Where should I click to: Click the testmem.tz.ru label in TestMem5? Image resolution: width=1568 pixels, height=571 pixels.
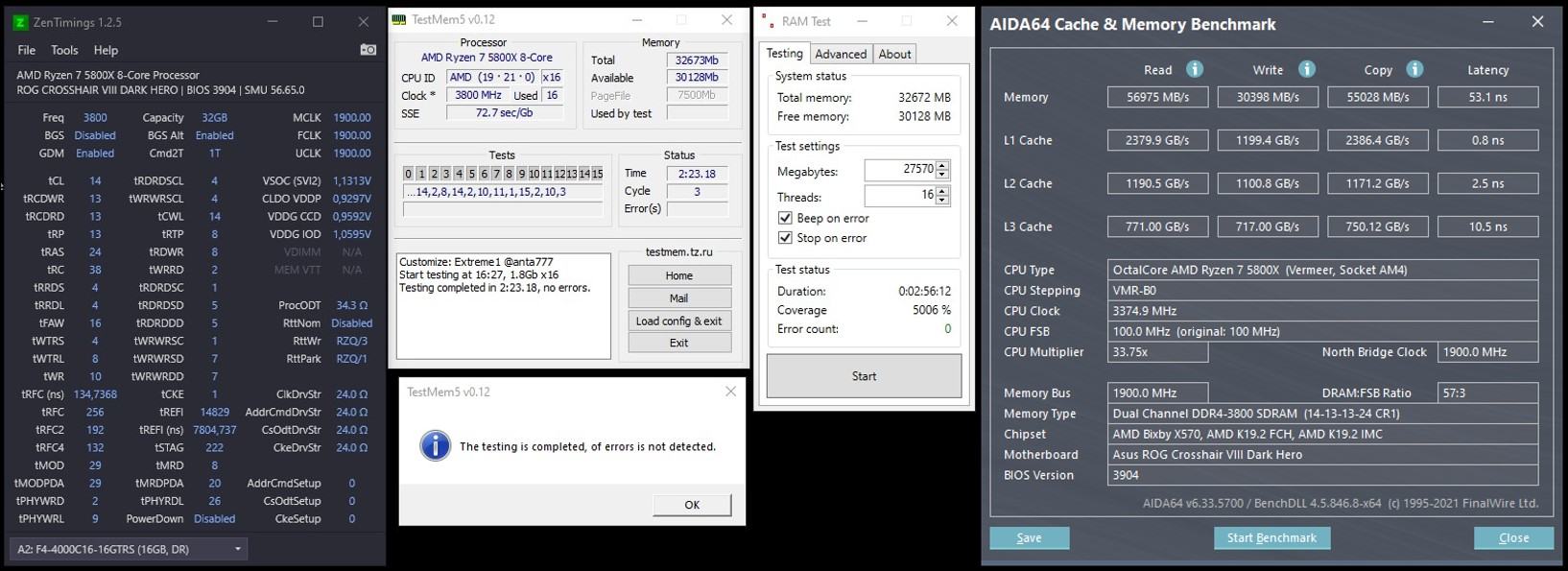click(678, 252)
